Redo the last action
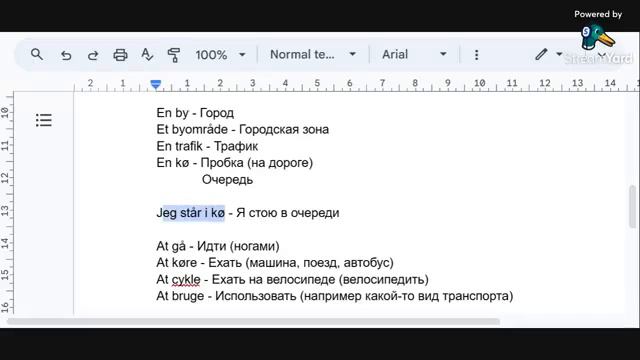This screenshot has width=640, height=360. [93, 55]
